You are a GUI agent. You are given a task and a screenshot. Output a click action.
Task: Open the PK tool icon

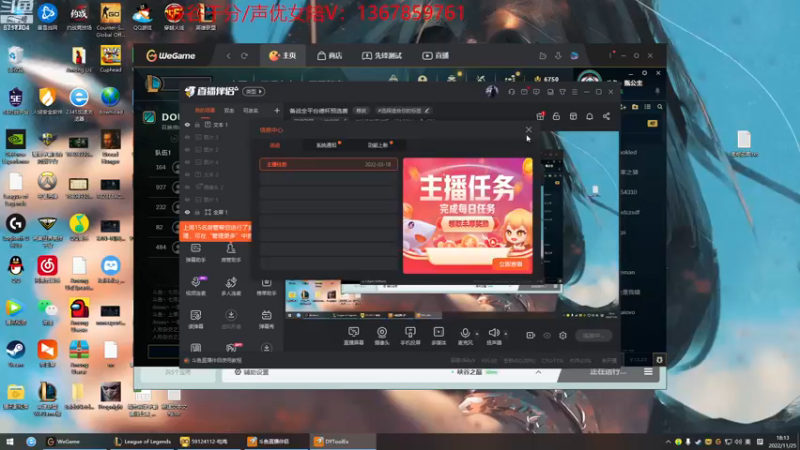[x=231, y=348]
